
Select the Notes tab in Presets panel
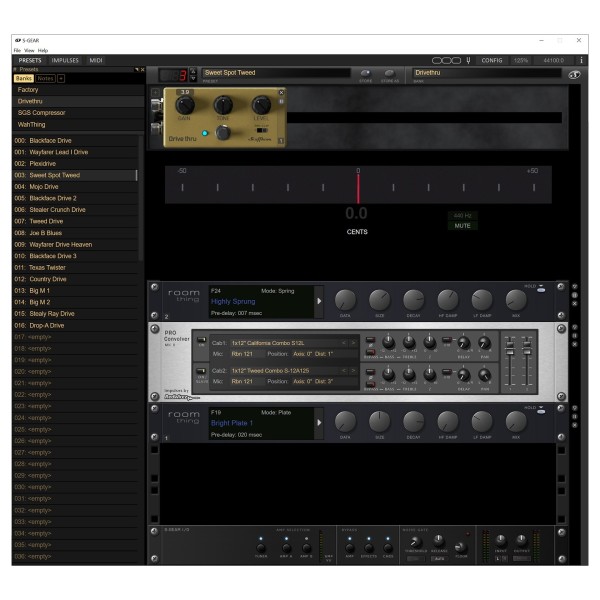tap(45, 78)
